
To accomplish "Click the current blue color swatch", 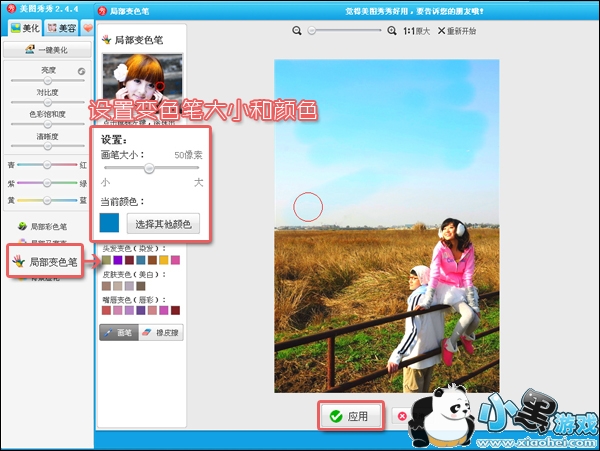I will click(x=109, y=223).
